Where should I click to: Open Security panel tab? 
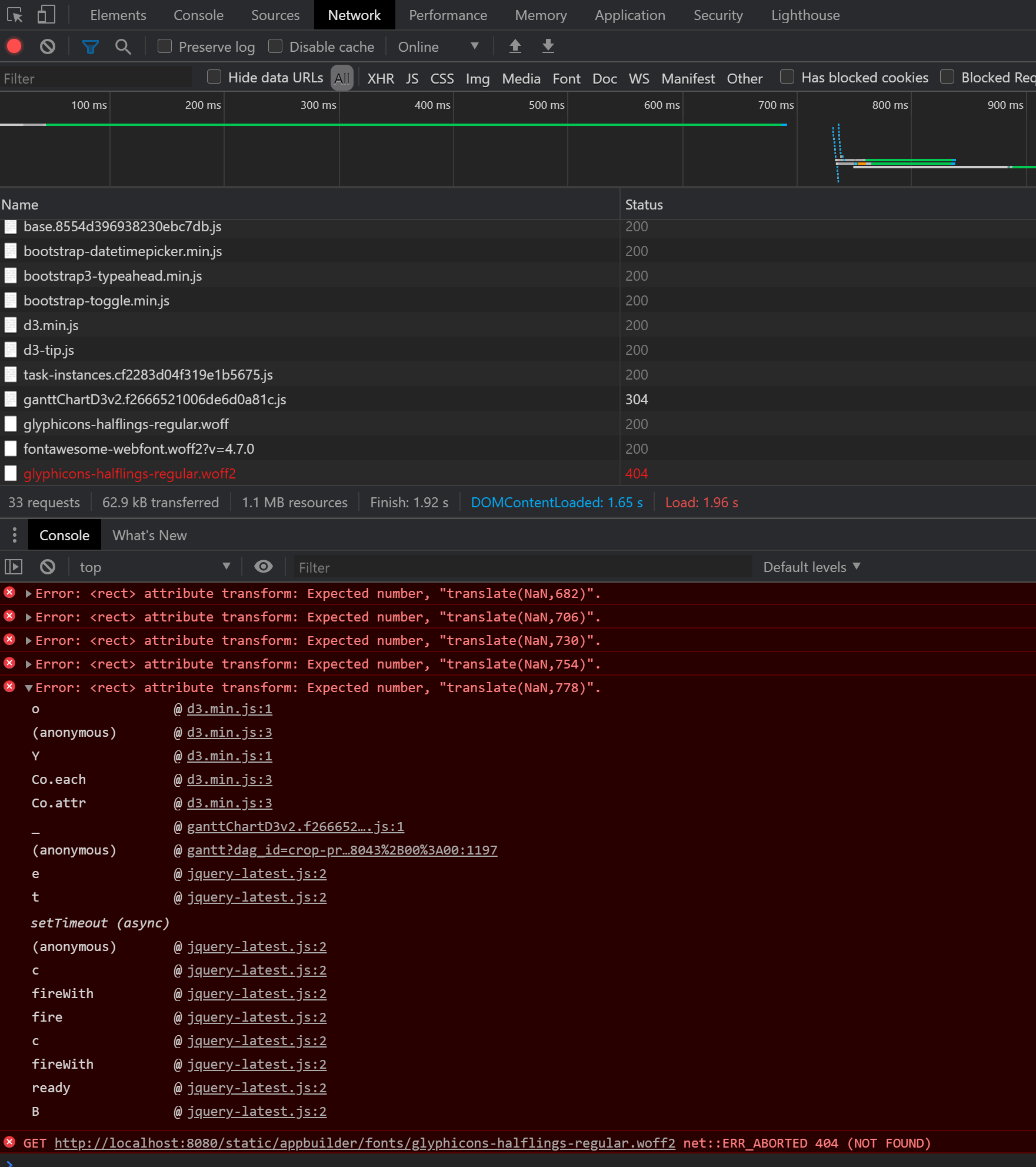718,15
